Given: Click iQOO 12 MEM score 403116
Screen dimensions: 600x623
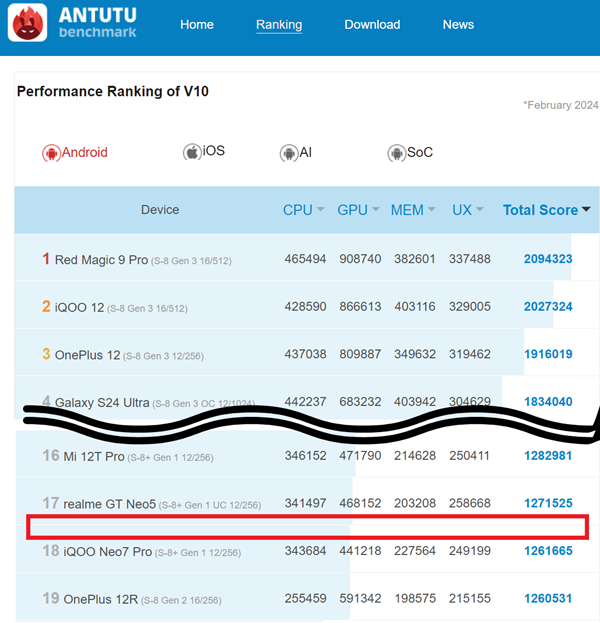Looking at the screenshot, I should point(415,307).
